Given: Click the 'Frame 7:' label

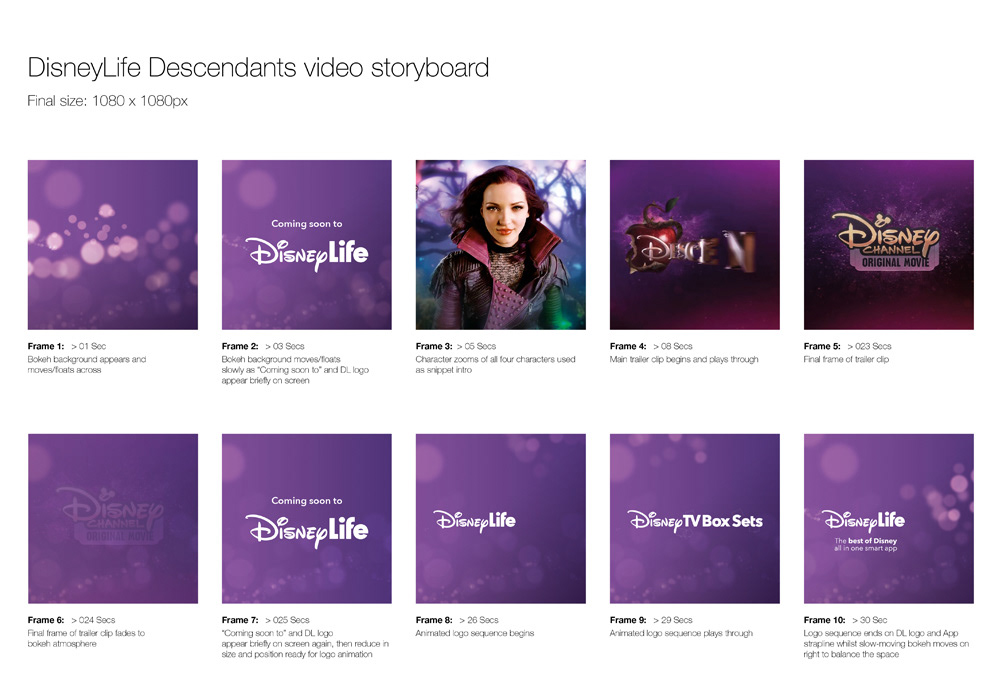Looking at the screenshot, I should (240, 620).
